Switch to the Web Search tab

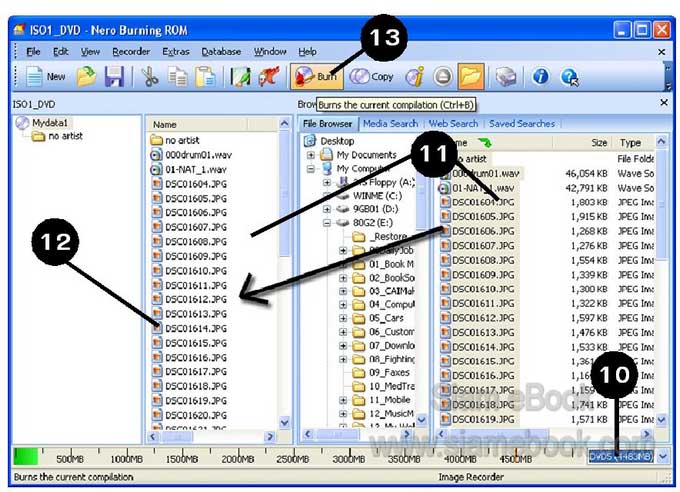[453, 124]
